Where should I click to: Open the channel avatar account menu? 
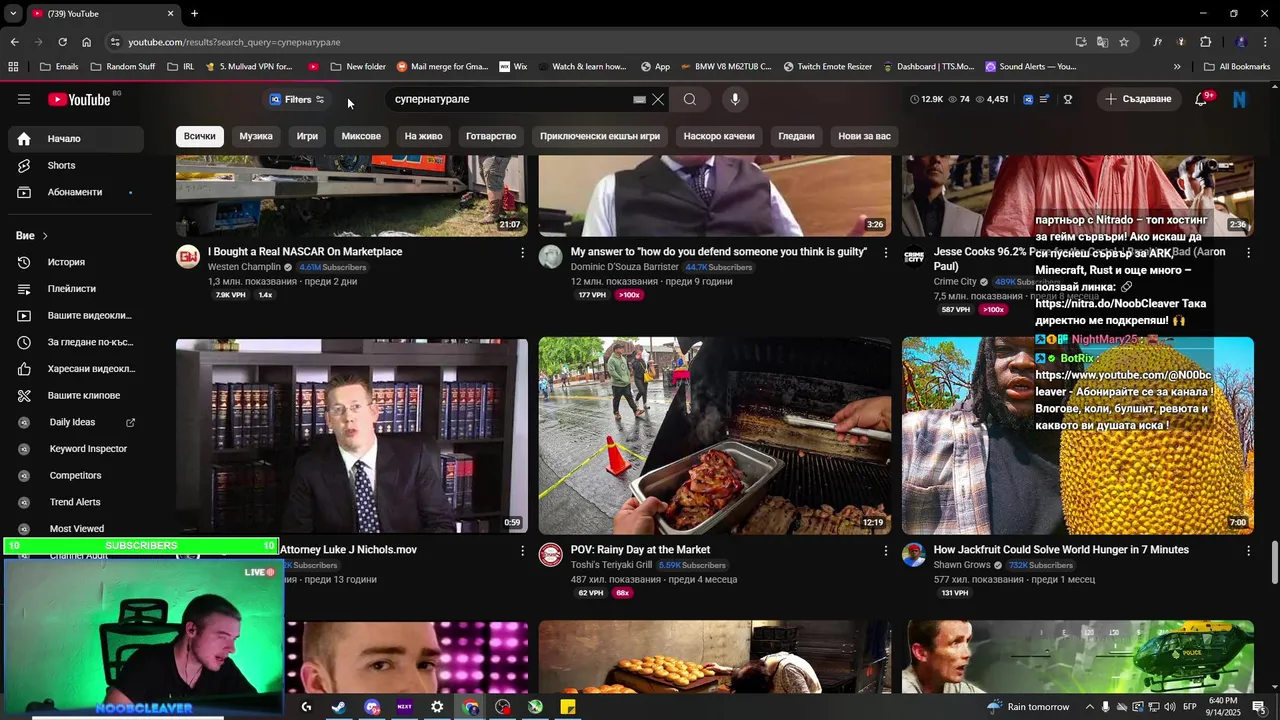point(1240,99)
